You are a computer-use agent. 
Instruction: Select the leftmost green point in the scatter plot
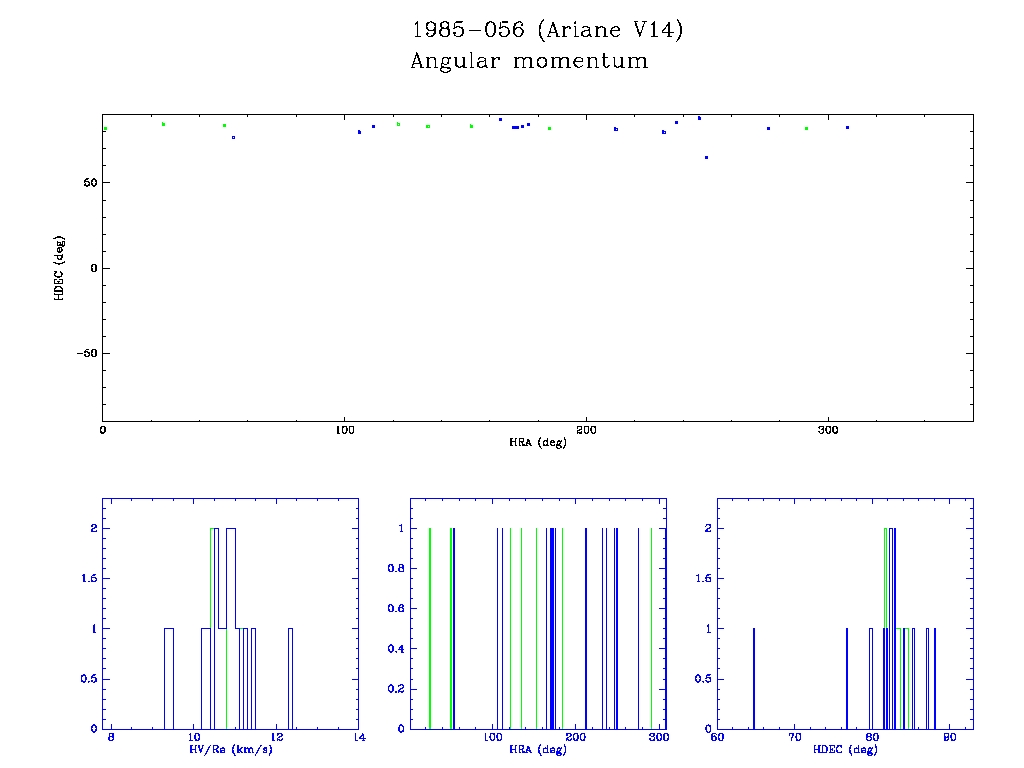click(105, 129)
